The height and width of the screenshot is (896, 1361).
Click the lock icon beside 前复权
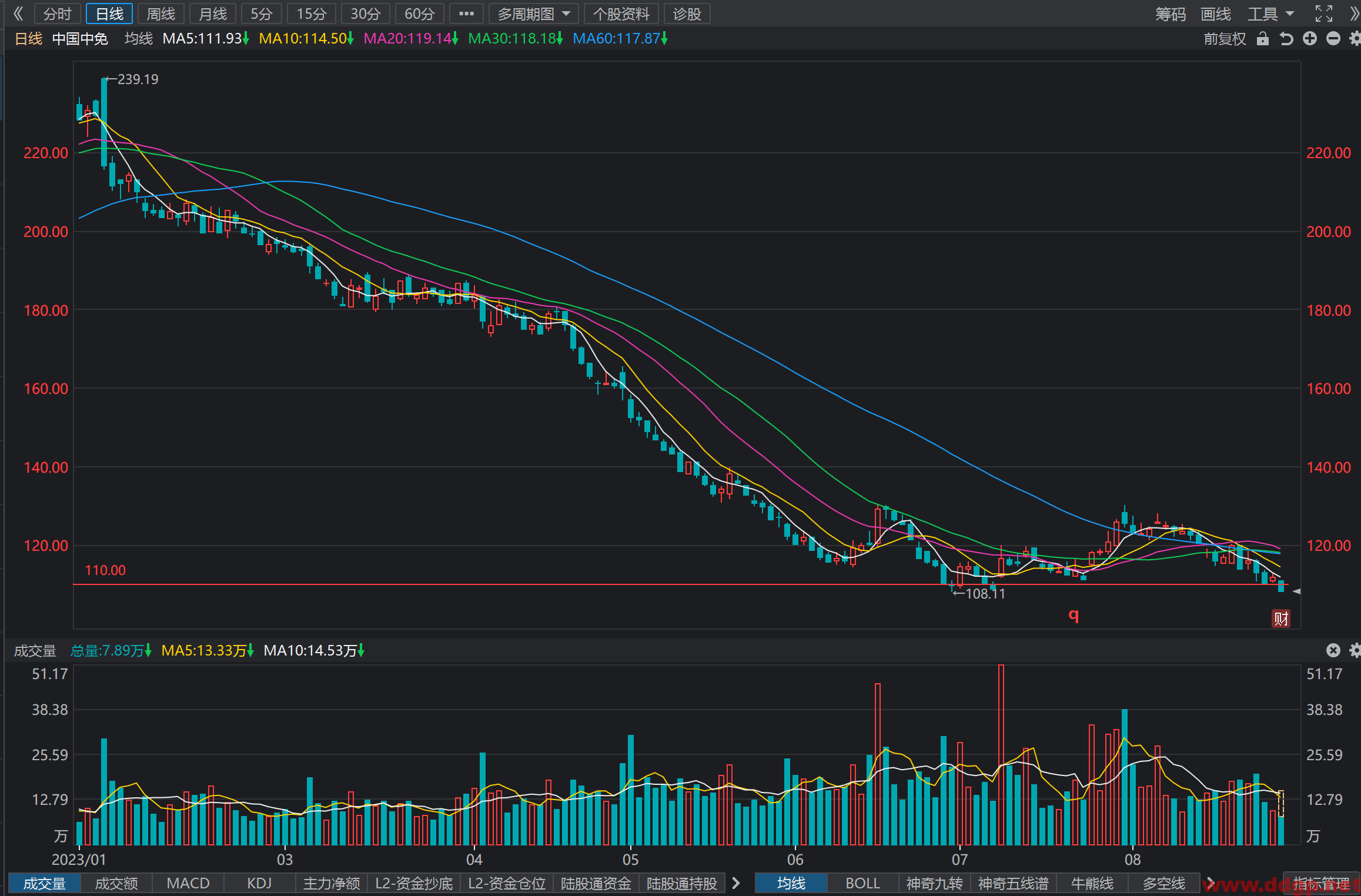(x=1262, y=39)
